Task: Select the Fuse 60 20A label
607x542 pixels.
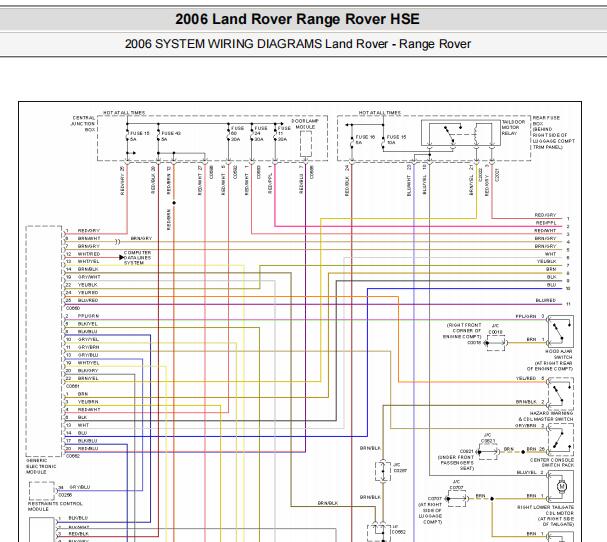Action: point(237,133)
